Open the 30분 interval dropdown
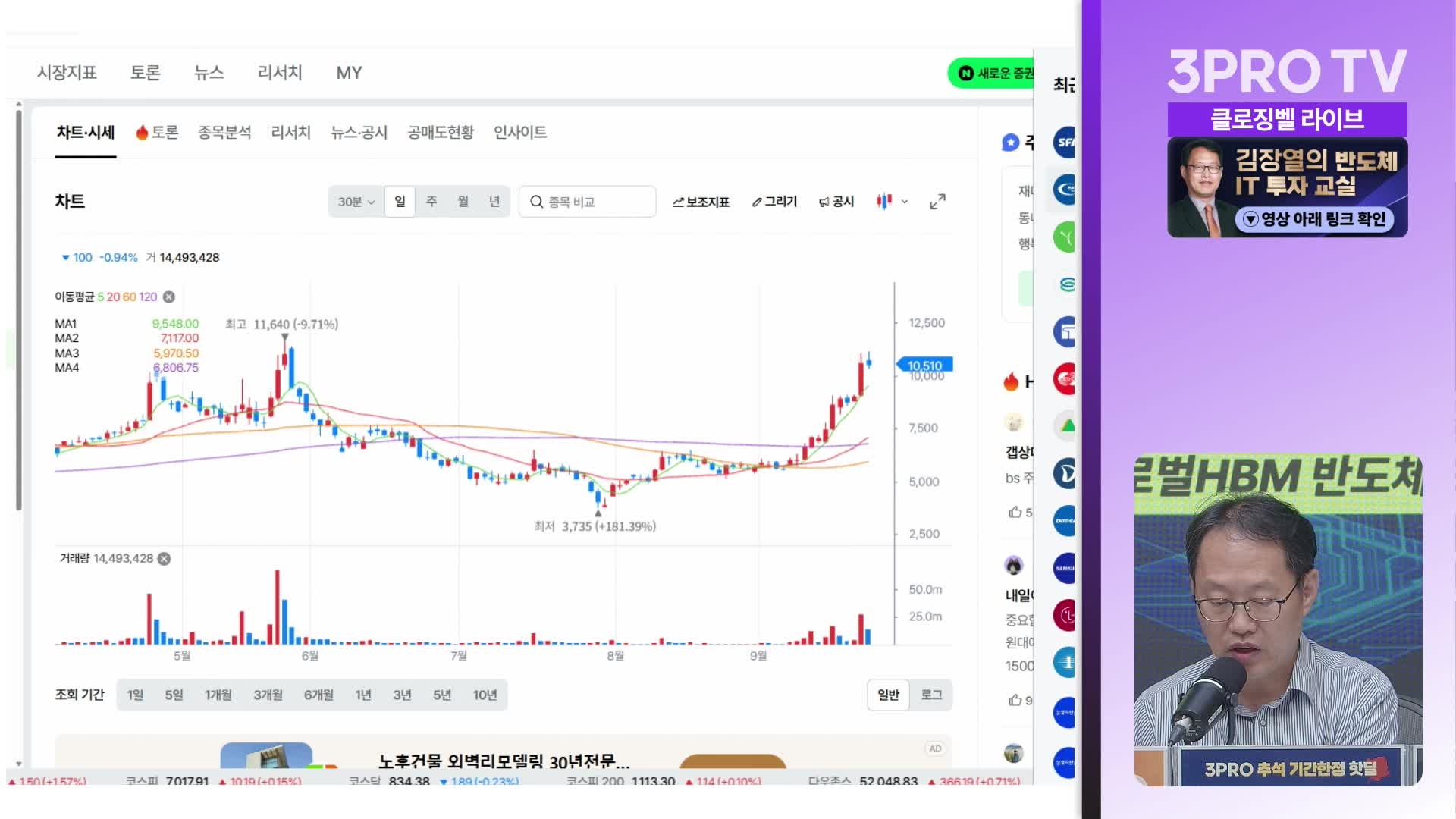Screen dimensions: 1456x819 356,202
